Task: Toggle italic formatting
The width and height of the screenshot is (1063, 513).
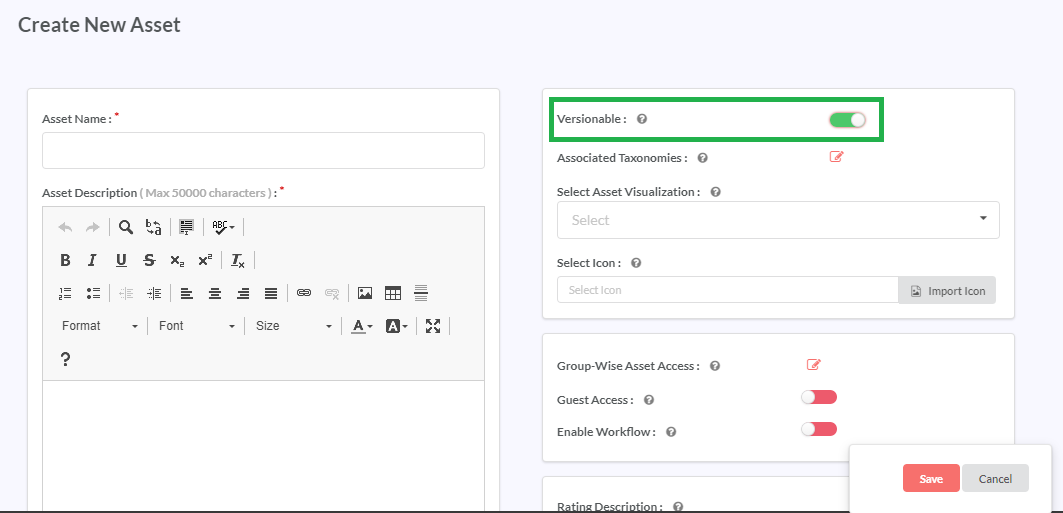Action: [x=93, y=260]
